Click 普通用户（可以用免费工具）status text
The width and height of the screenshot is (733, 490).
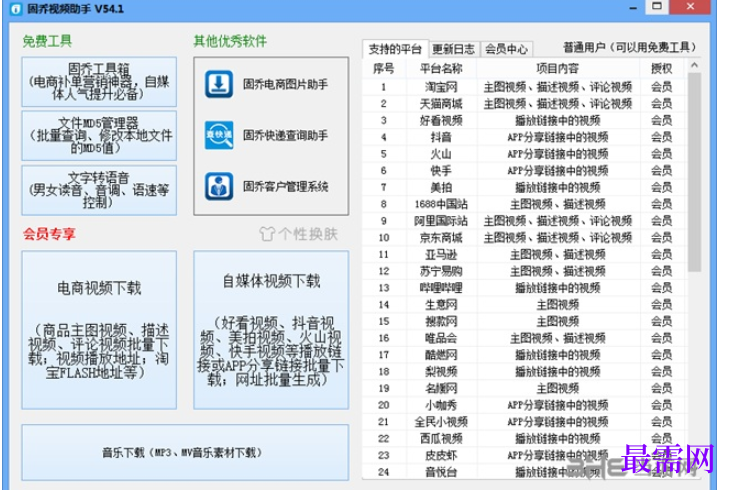(630, 47)
